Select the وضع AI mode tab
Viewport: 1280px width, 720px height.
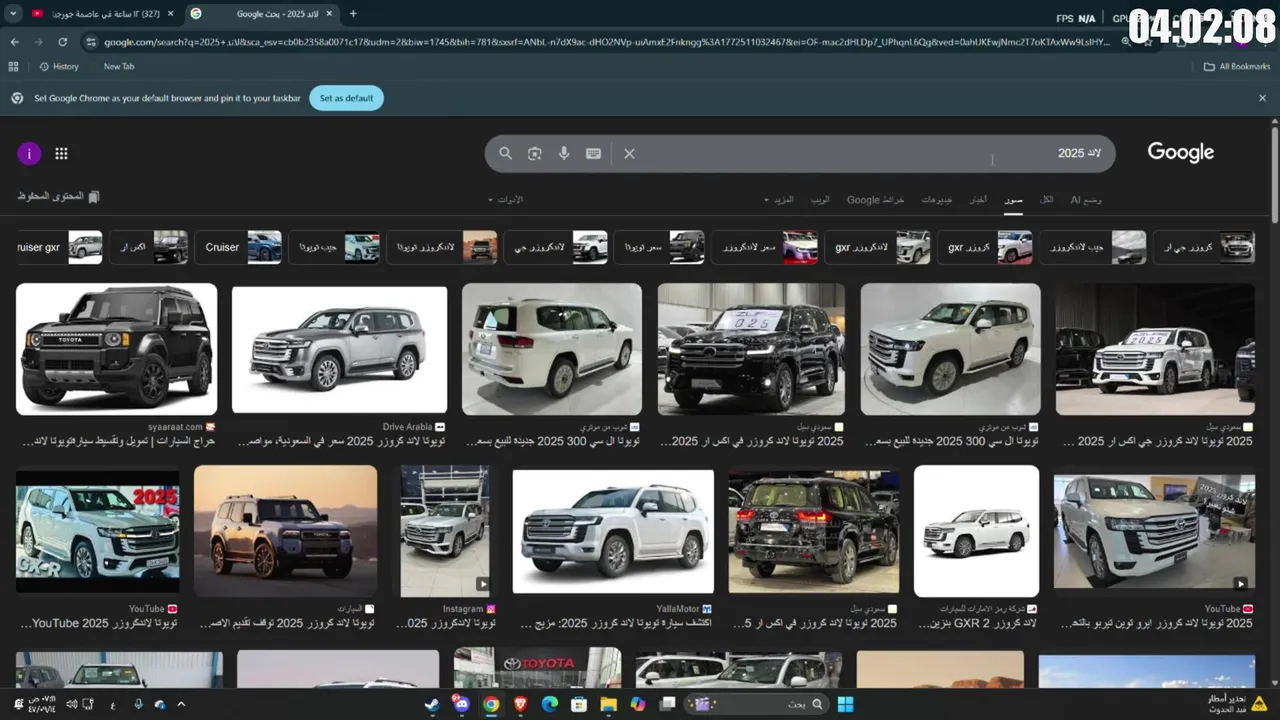click(1086, 200)
